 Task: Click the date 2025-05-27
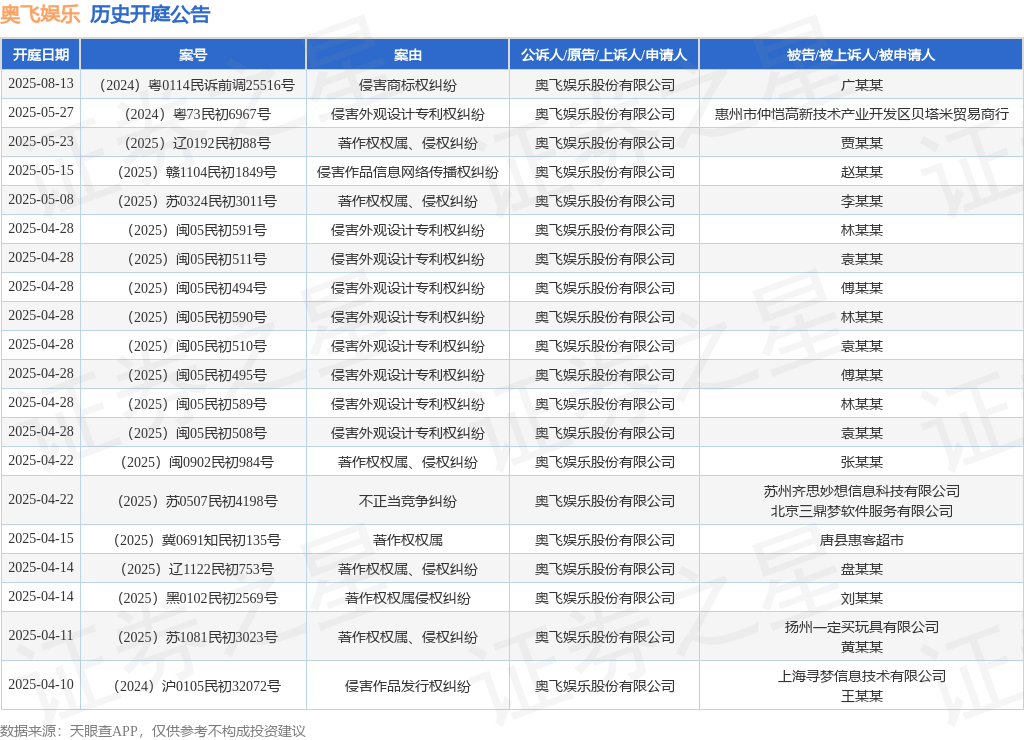40,112
